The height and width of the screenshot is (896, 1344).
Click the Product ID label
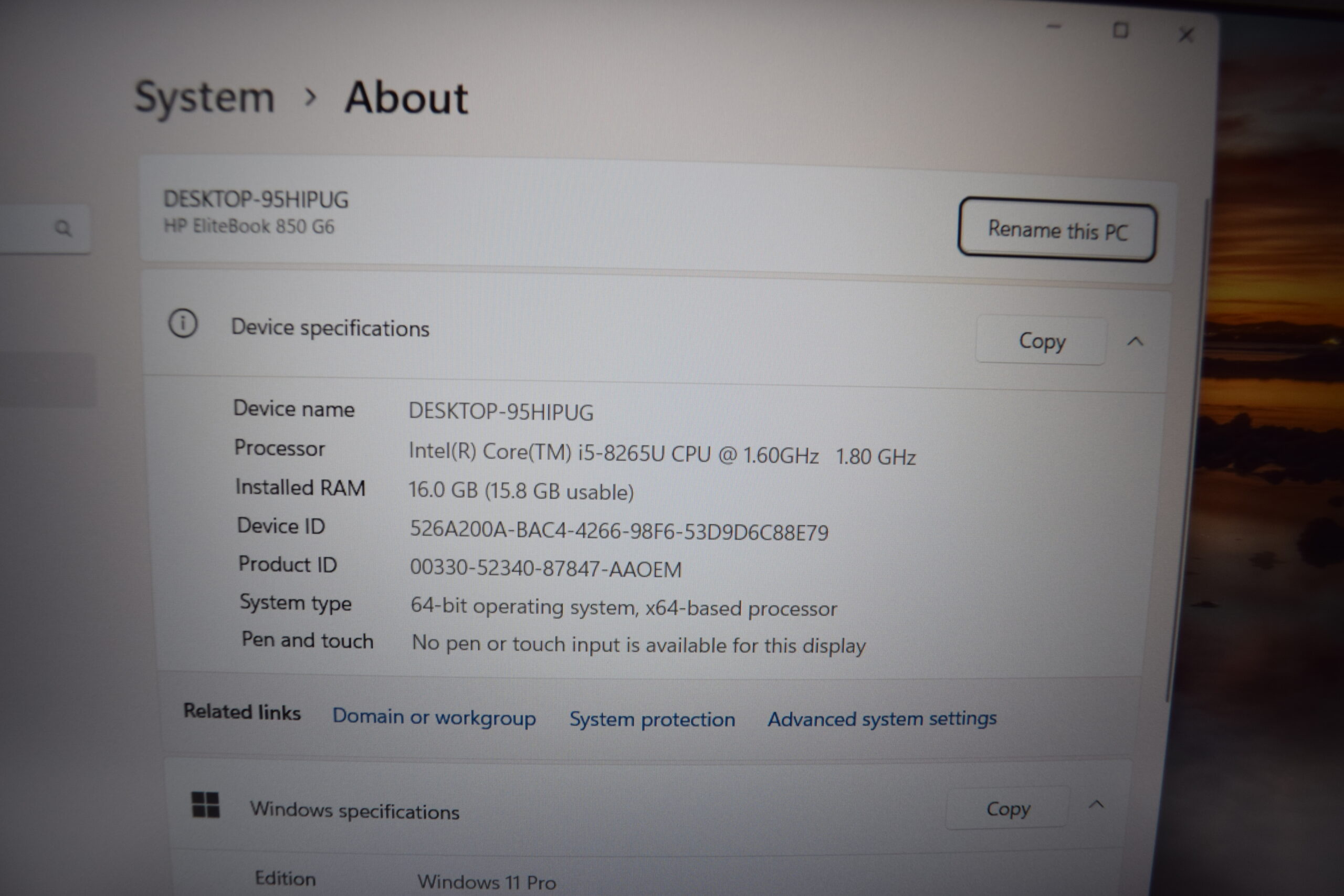[287, 565]
